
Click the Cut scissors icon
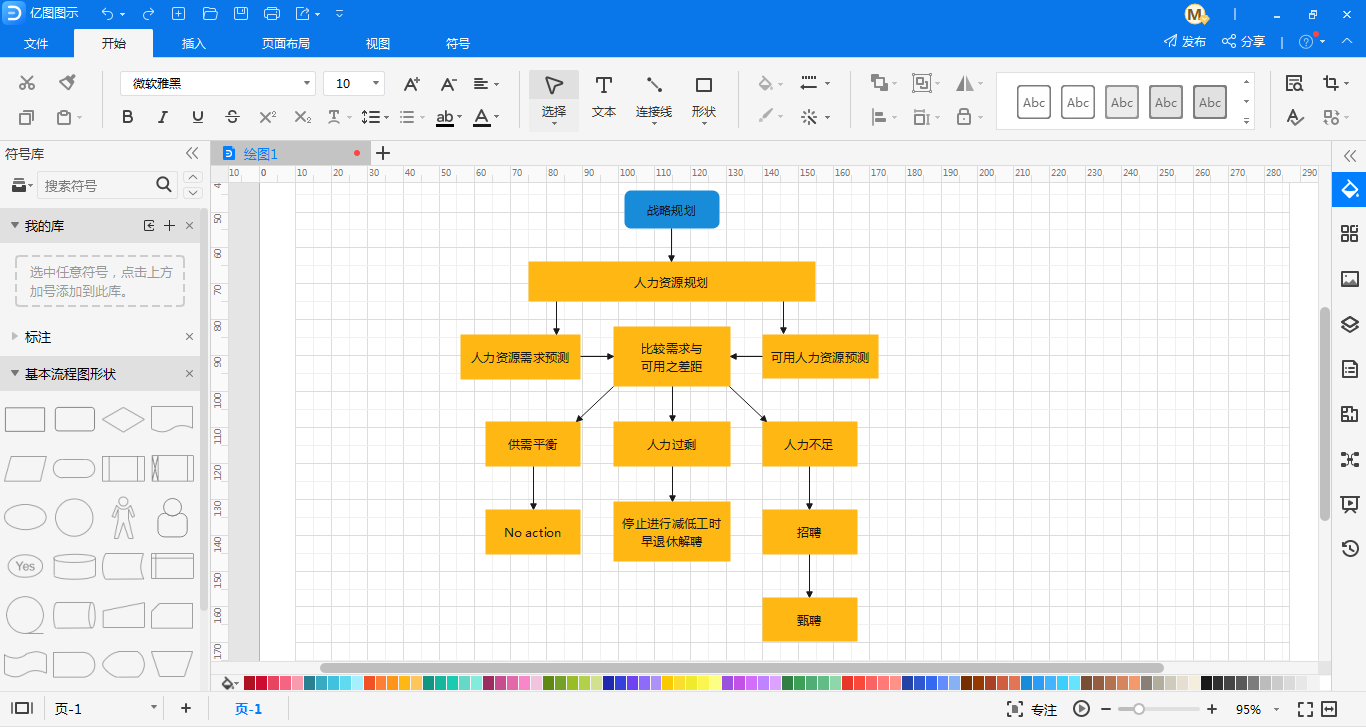coord(27,83)
